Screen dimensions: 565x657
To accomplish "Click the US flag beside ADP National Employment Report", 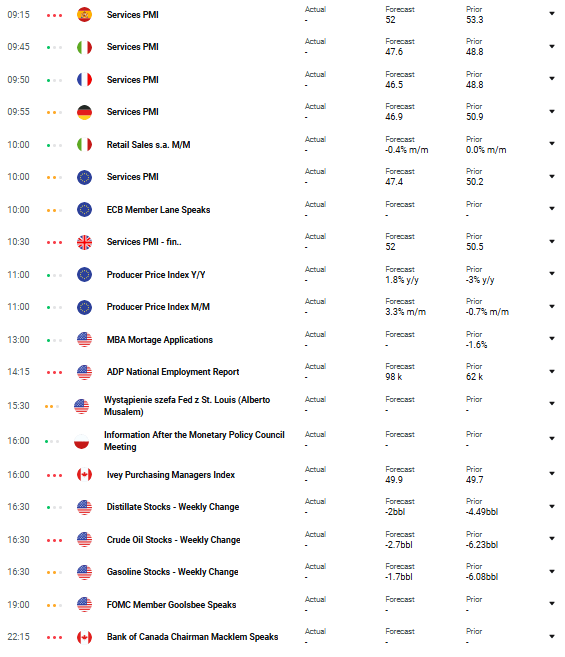I will point(84,372).
